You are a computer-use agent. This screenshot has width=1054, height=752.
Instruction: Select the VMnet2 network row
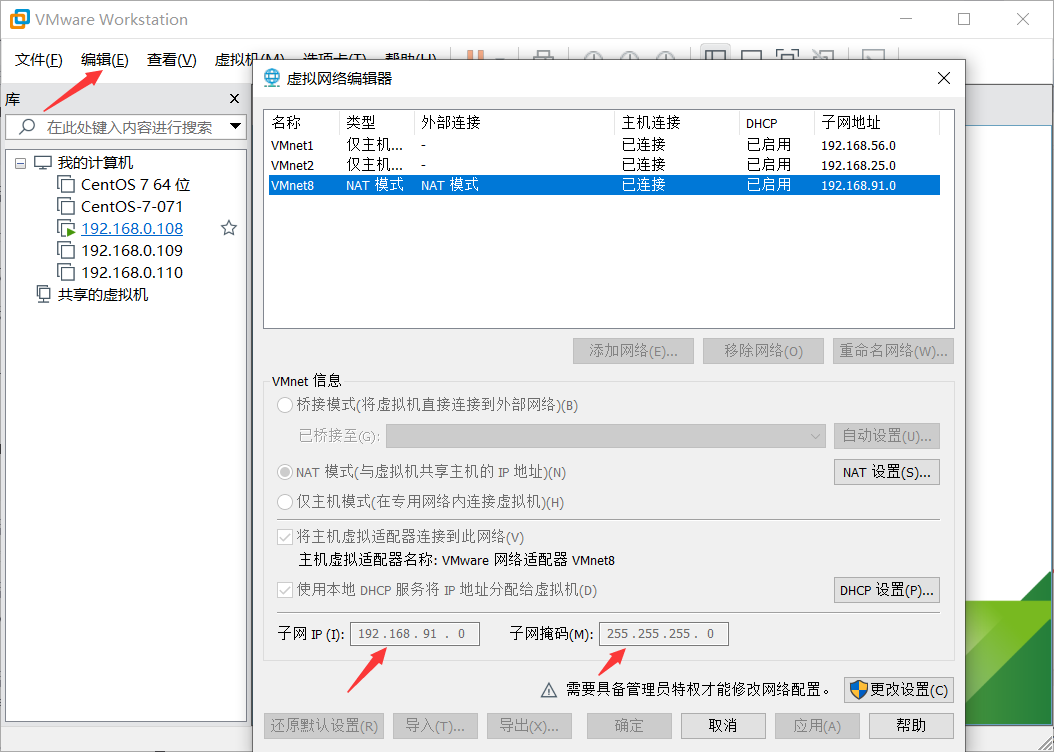[604, 165]
